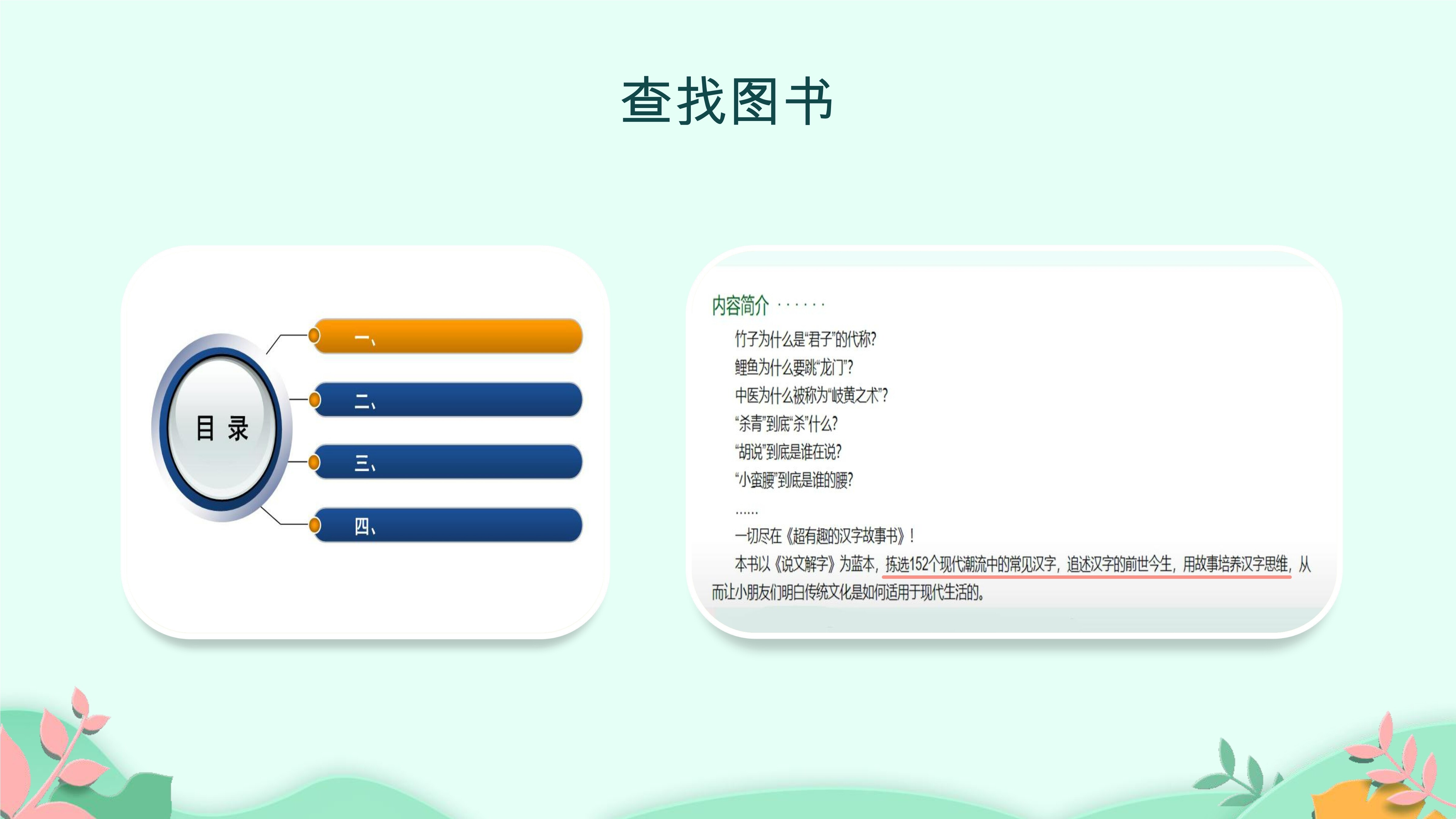The height and width of the screenshot is (819, 1456).
Task: Click the line "杀青"到底"杀"什么?
Action: (x=786, y=423)
